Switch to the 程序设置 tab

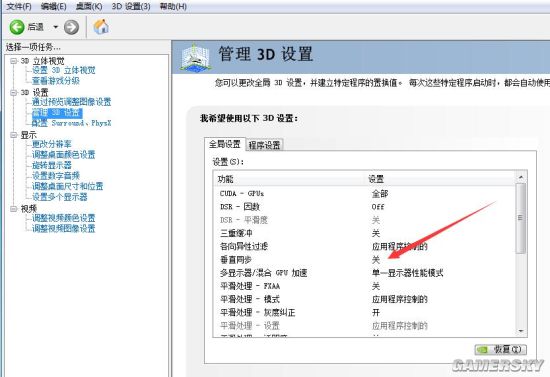tap(264, 145)
